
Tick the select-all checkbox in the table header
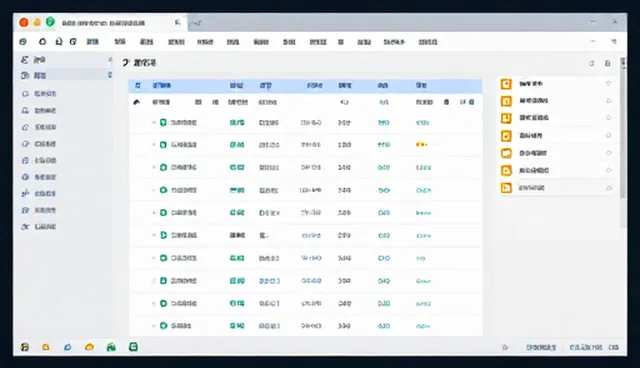click(138, 85)
